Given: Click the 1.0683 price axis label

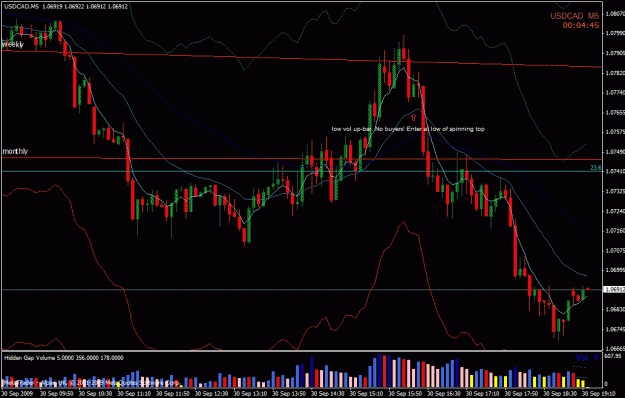Looking at the screenshot, I should pos(615,310).
